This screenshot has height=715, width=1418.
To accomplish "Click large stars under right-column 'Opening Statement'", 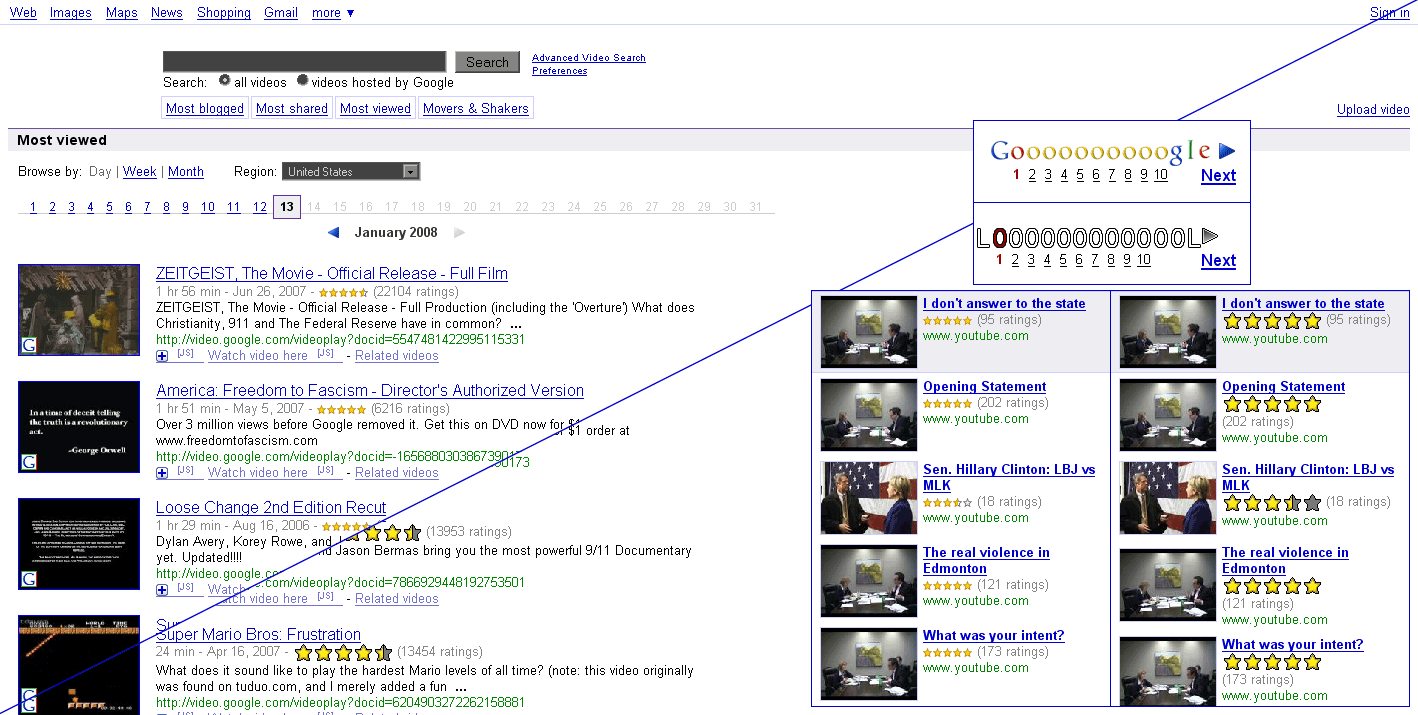I will point(1272,404).
